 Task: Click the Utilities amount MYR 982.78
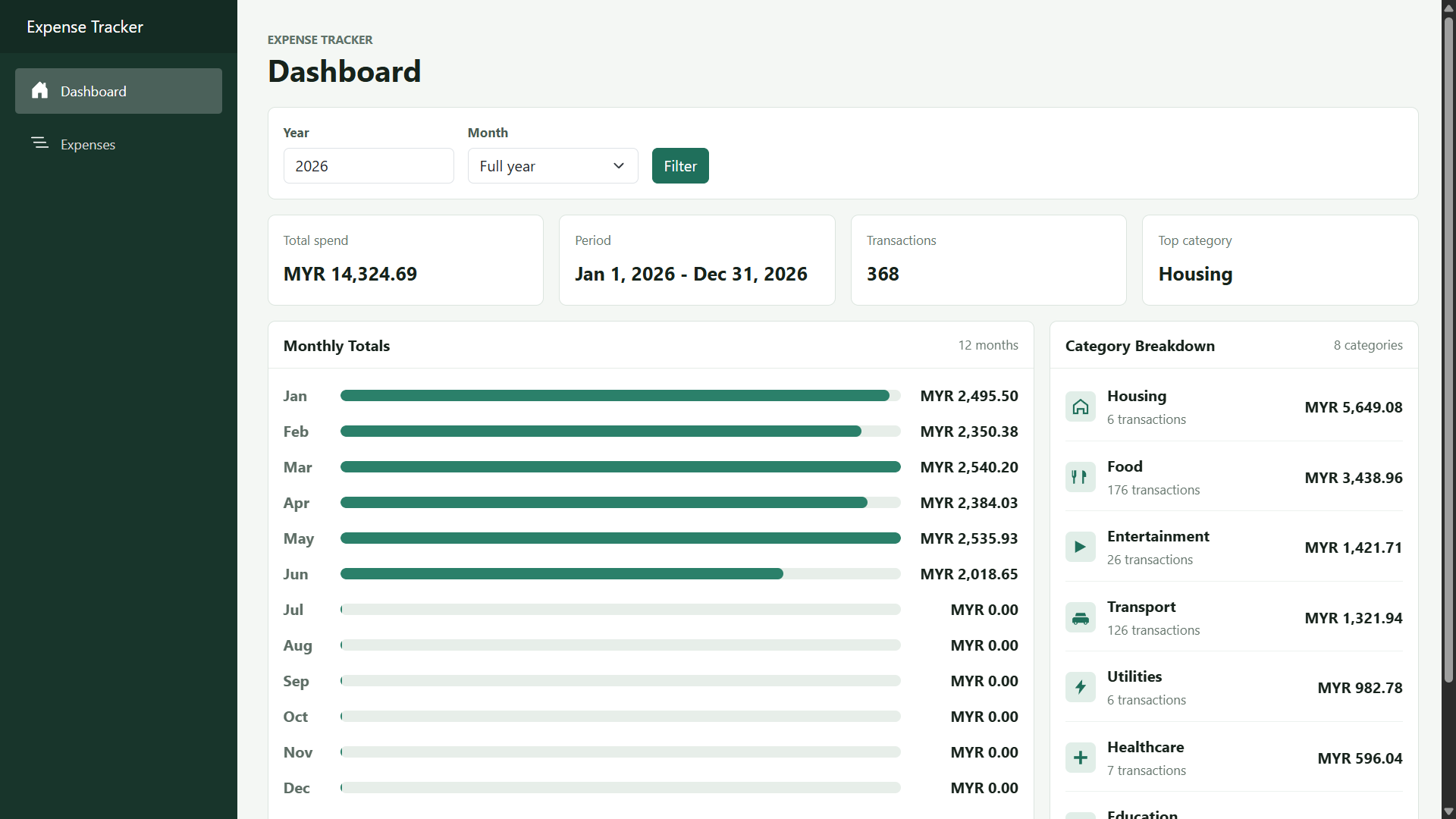pyautogui.click(x=1360, y=688)
